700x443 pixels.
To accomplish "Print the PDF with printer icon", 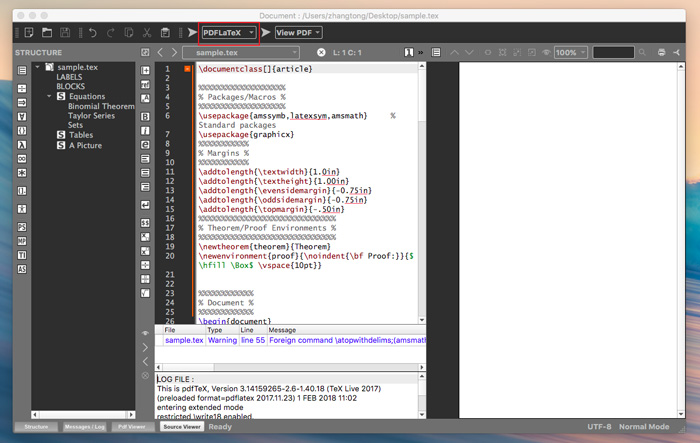I will (x=662, y=53).
